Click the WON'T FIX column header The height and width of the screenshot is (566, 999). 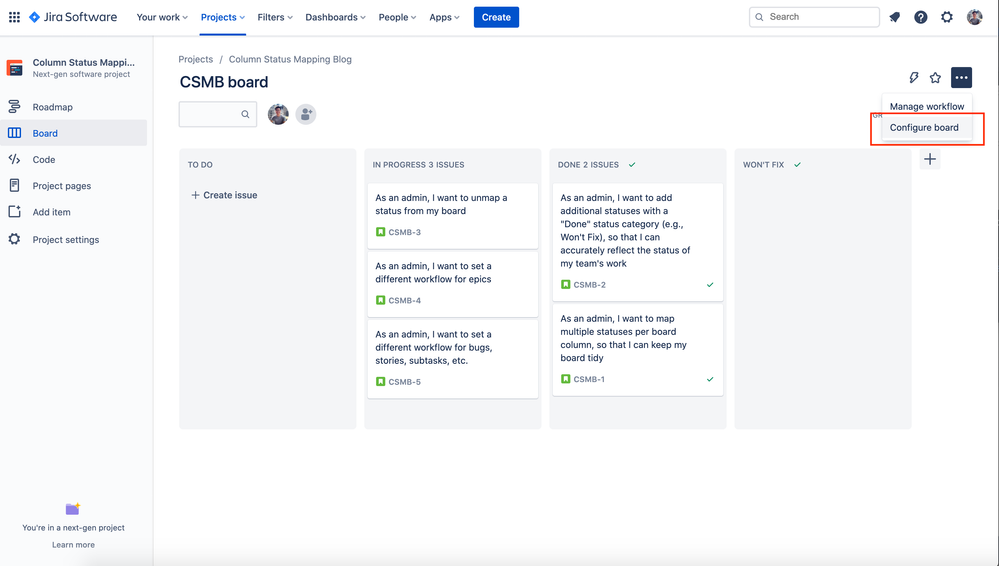point(763,164)
